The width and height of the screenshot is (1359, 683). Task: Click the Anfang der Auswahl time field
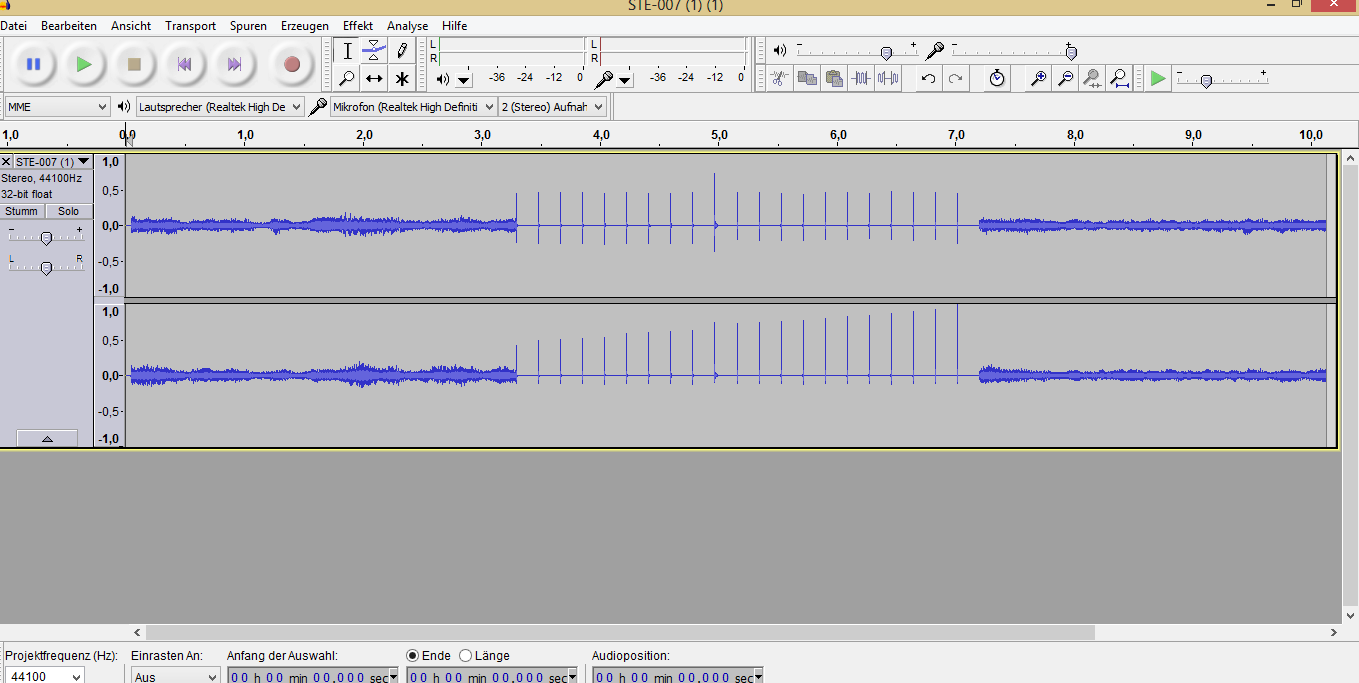pos(313,676)
